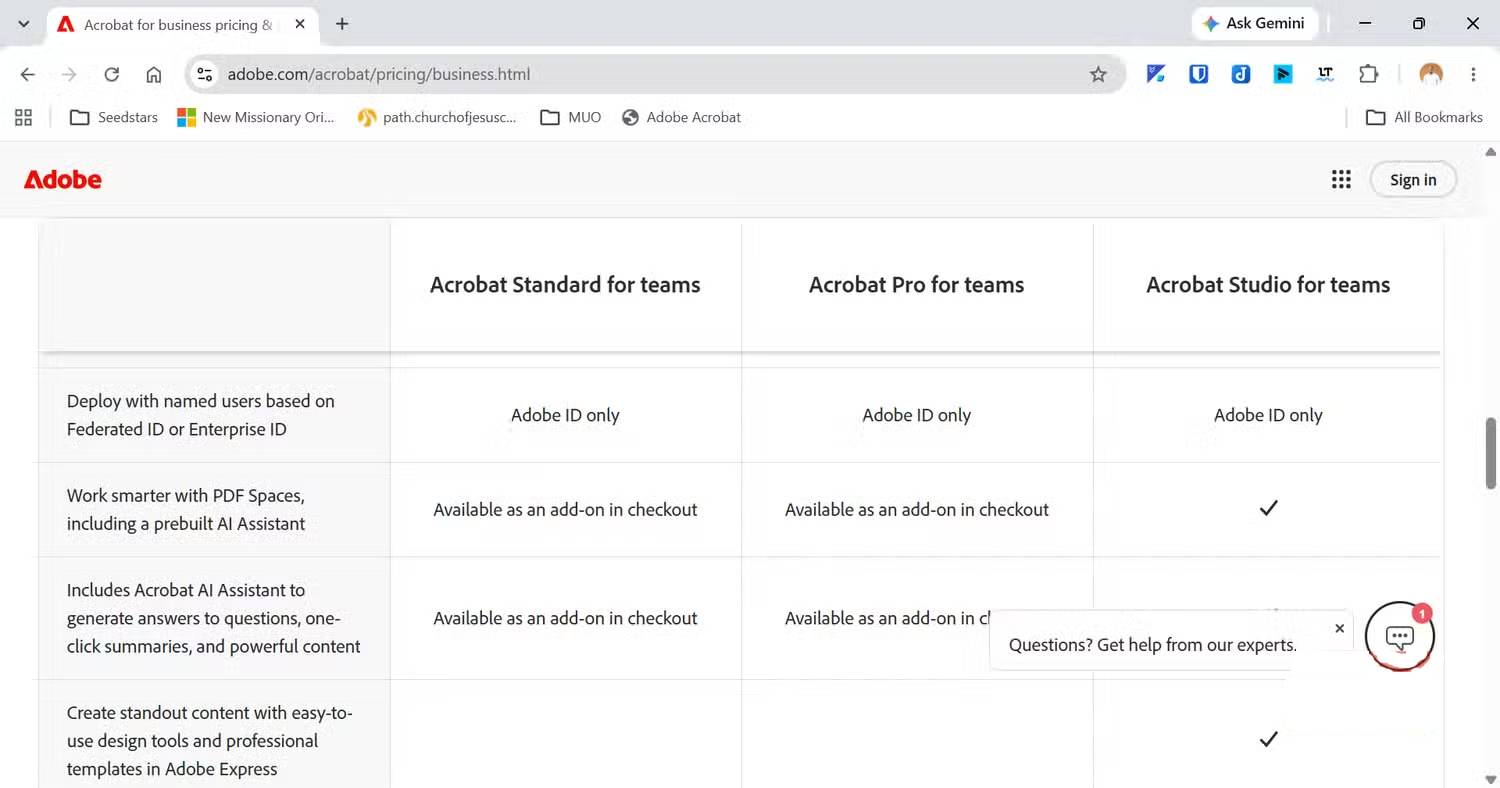Open the blue J extension
This screenshot has height=788, width=1500.
[x=1241, y=74]
